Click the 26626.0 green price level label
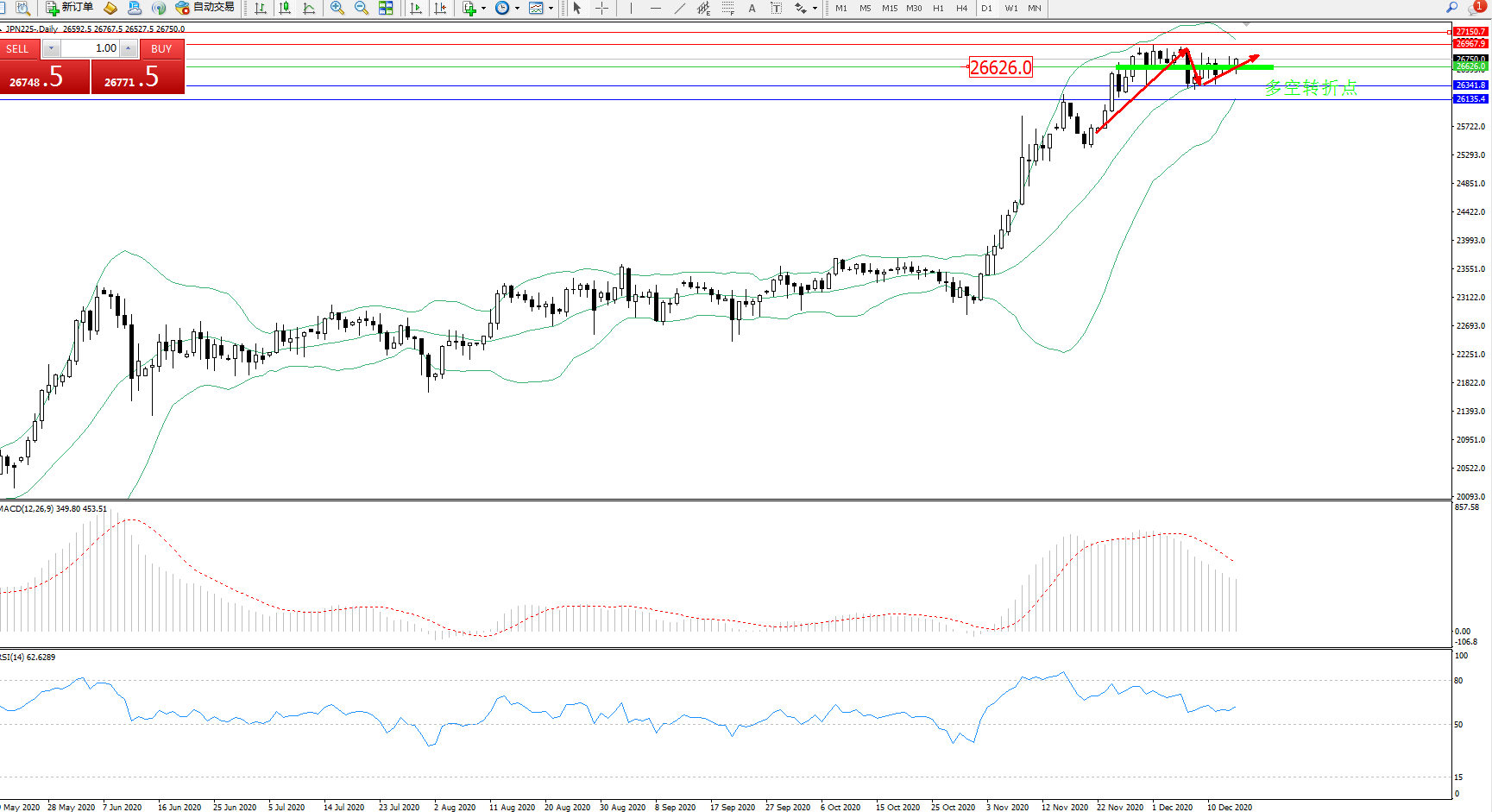The height and width of the screenshot is (812, 1492). point(1470,66)
